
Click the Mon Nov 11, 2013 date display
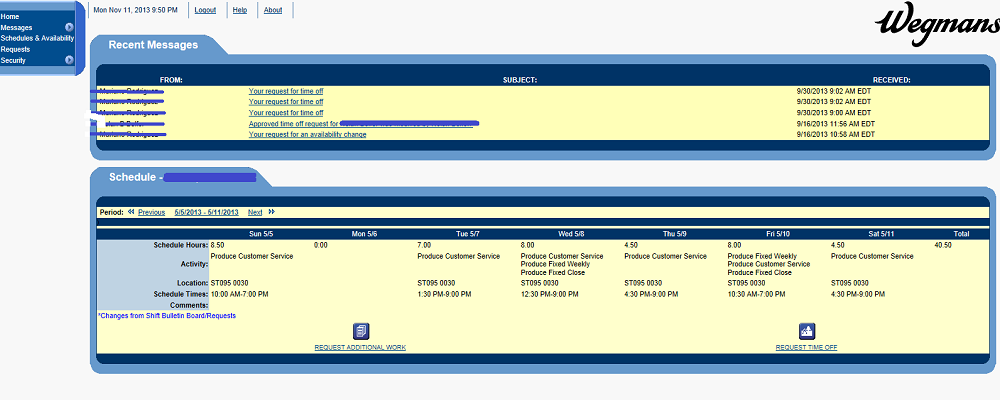(x=135, y=10)
